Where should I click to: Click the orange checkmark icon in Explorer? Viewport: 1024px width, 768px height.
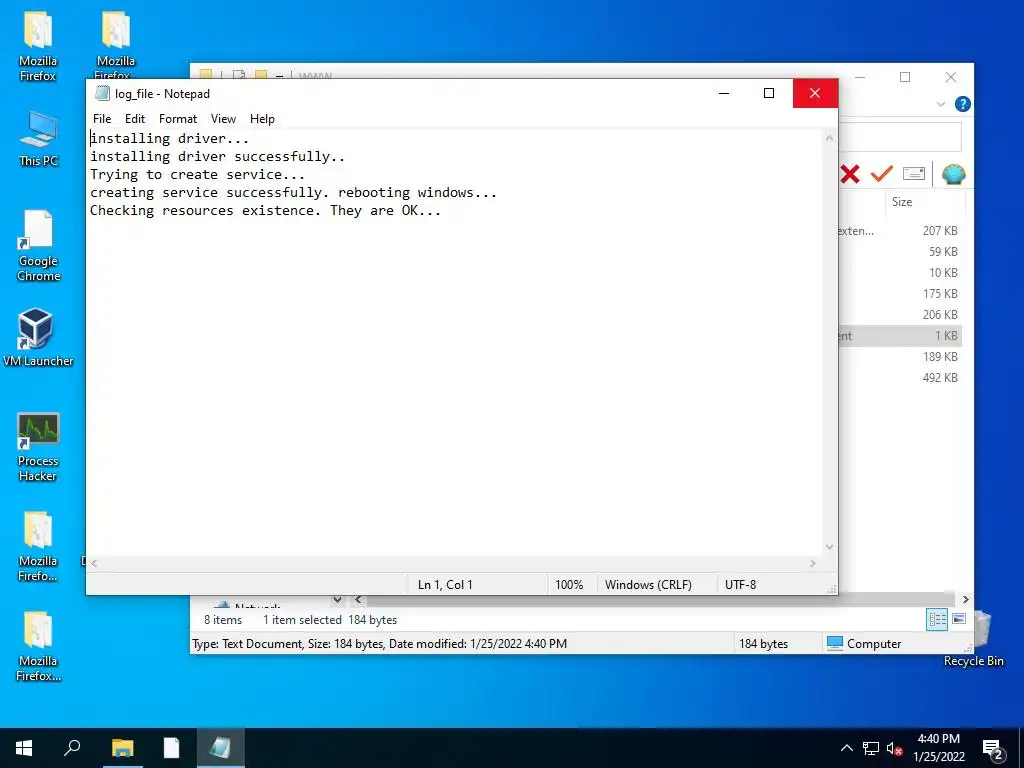pyautogui.click(x=881, y=174)
